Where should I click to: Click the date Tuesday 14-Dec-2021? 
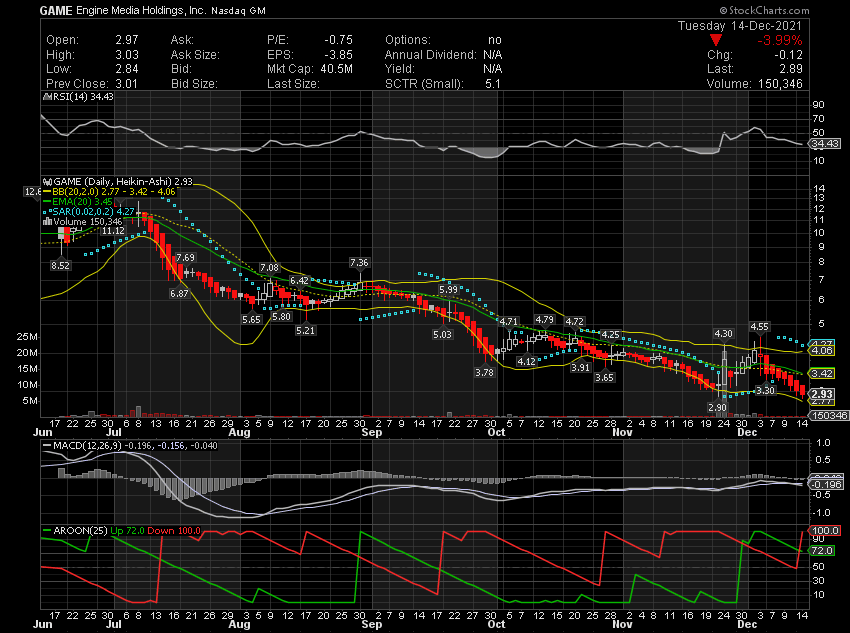(740, 25)
